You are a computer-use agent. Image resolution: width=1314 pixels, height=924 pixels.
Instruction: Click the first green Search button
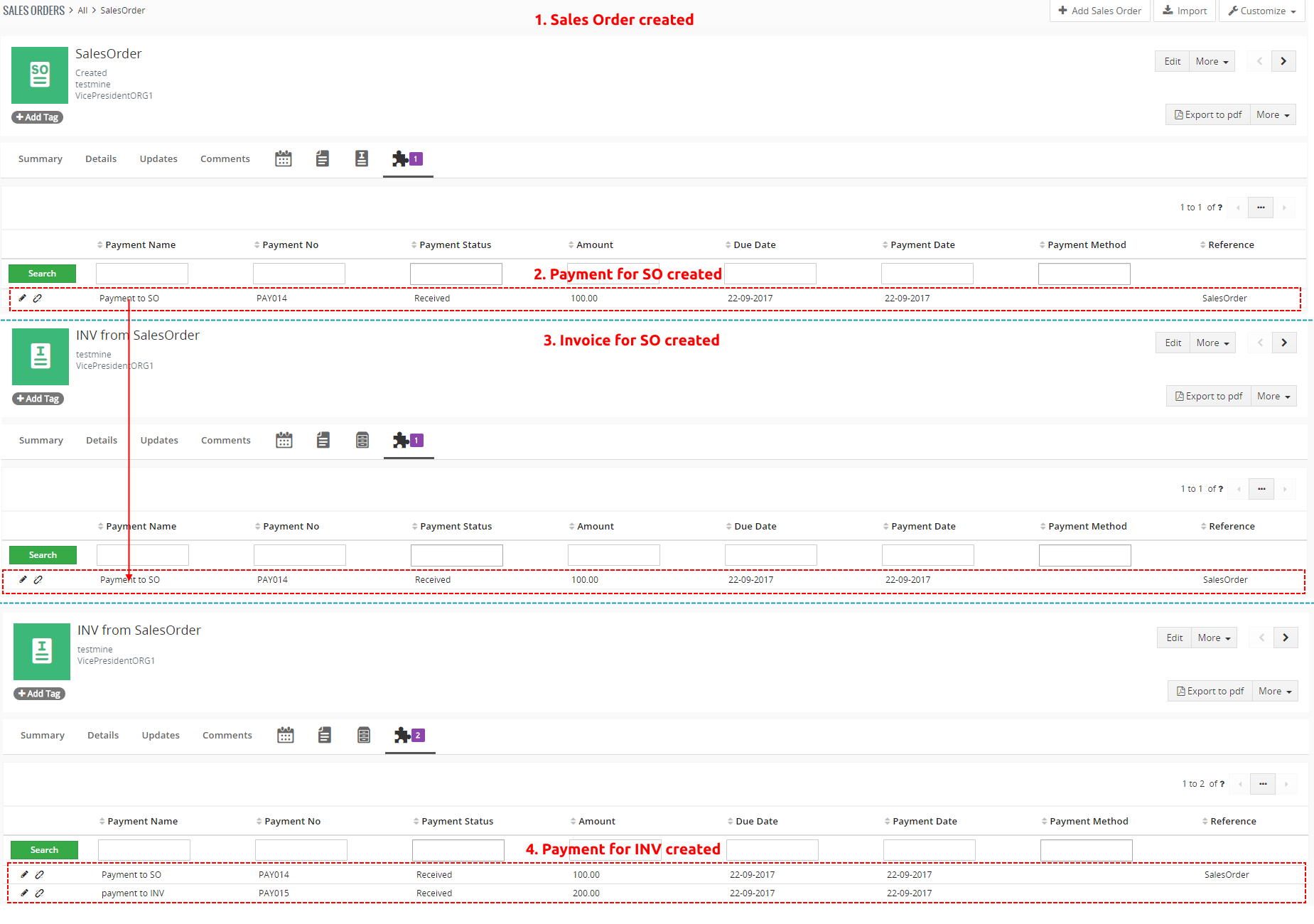(42, 274)
